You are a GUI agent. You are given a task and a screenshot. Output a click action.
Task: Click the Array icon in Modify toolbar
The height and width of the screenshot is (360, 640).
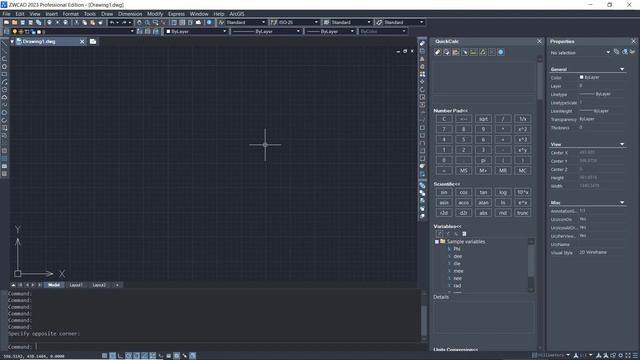point(422,74)
